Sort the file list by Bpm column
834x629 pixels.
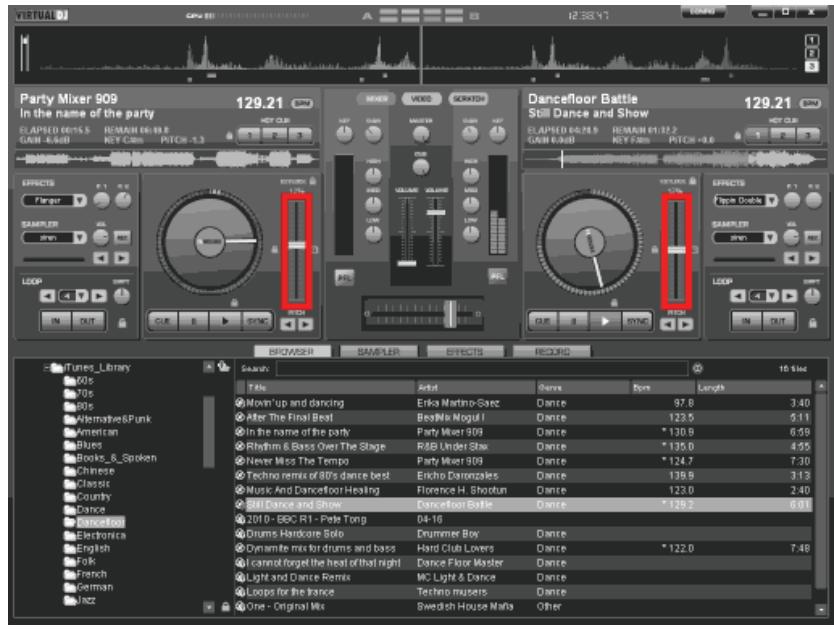662,388
